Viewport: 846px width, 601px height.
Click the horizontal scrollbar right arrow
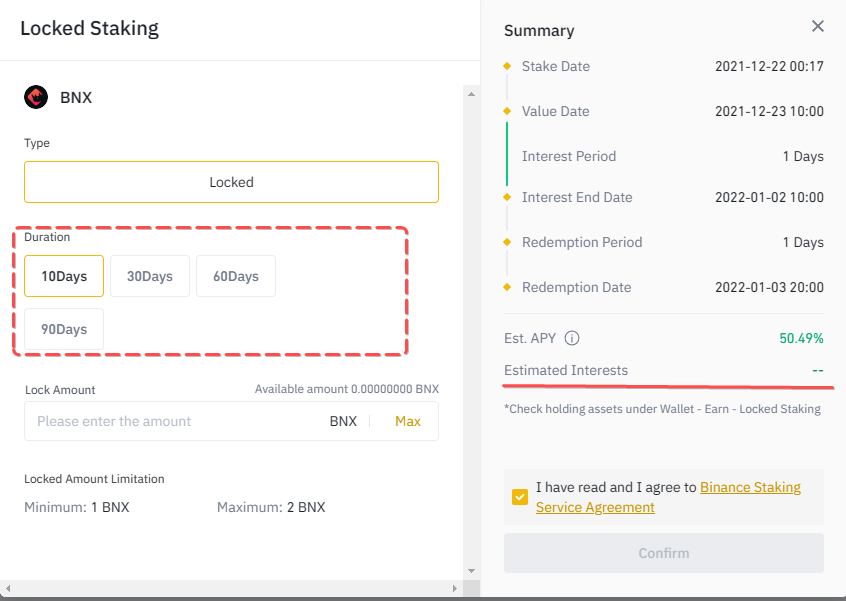pos(455,588)
